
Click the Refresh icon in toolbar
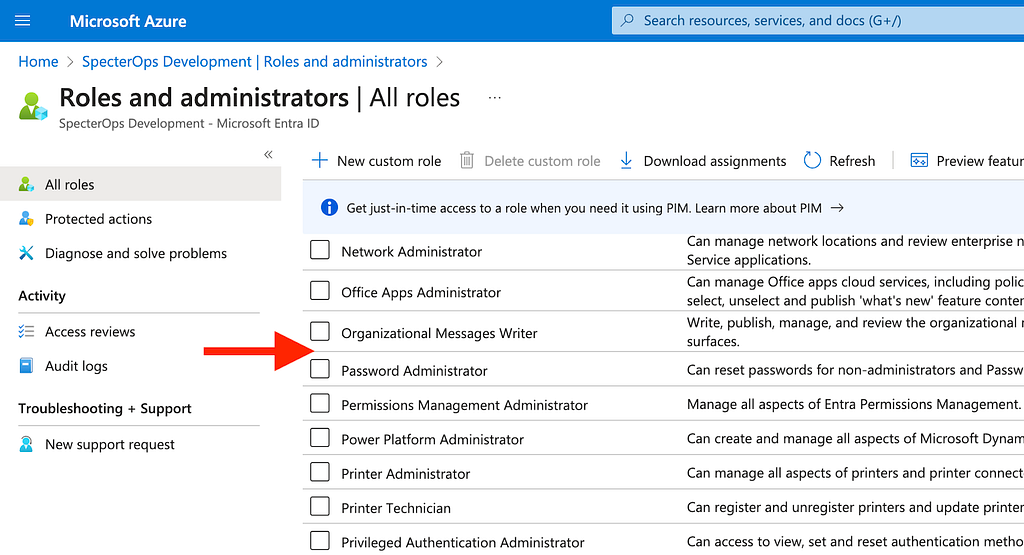pos(812,160)
